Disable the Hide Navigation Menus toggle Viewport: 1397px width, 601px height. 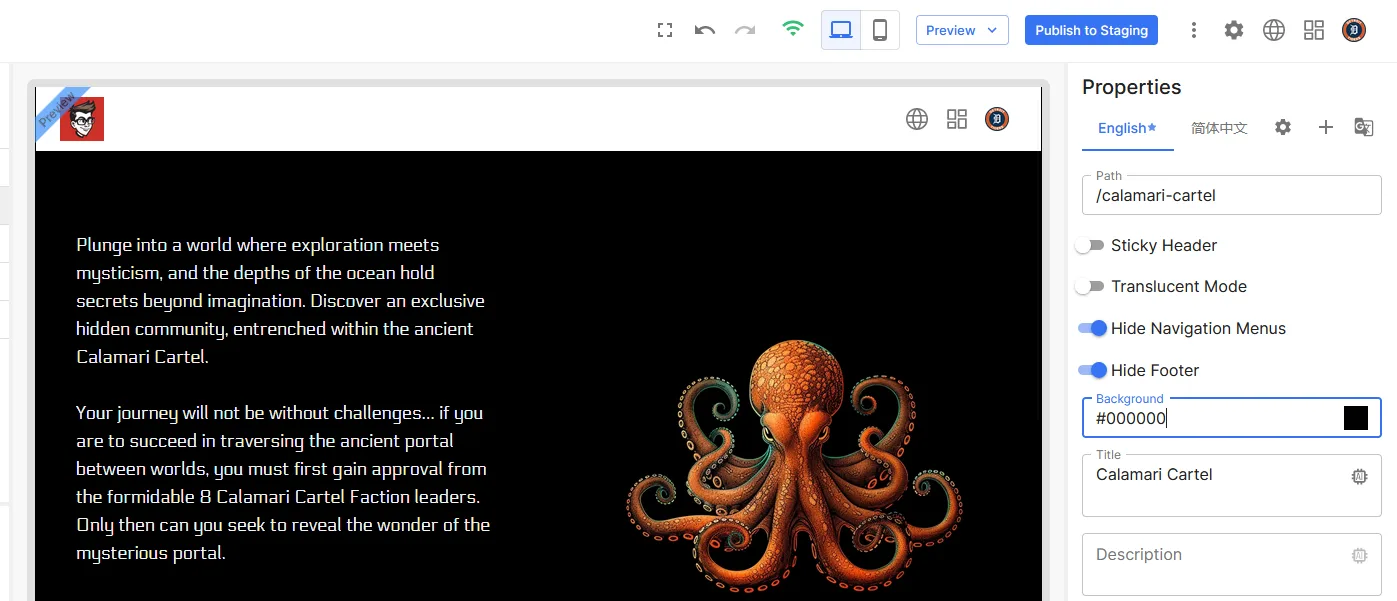pos(1092,328)
